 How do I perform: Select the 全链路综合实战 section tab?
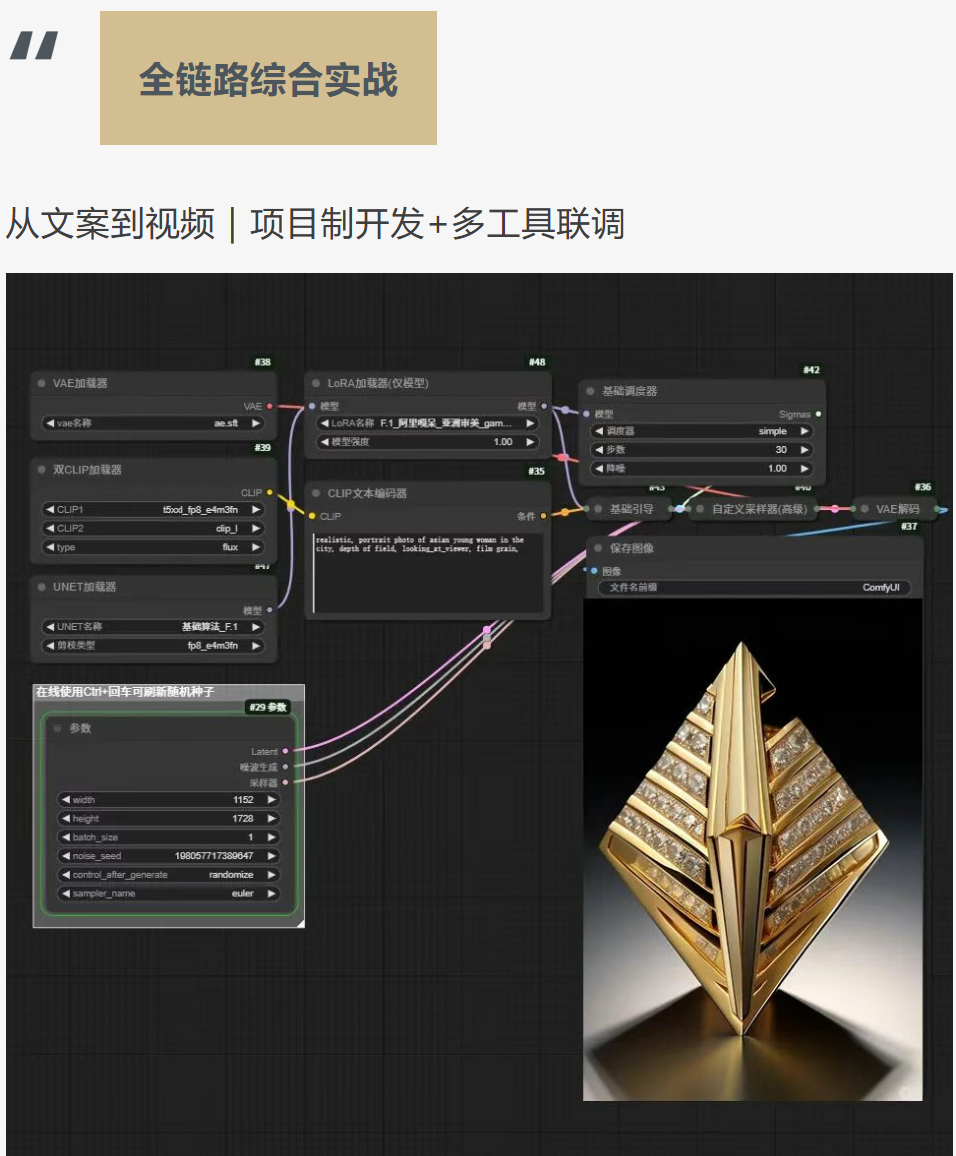268,79
